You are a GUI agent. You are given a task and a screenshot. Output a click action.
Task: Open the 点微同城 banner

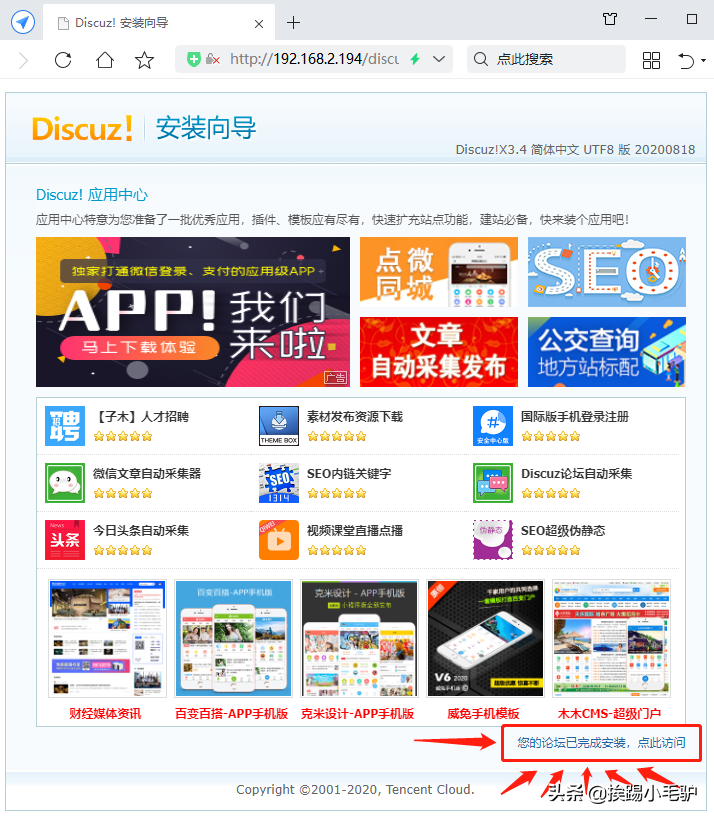tap(439, 272)
